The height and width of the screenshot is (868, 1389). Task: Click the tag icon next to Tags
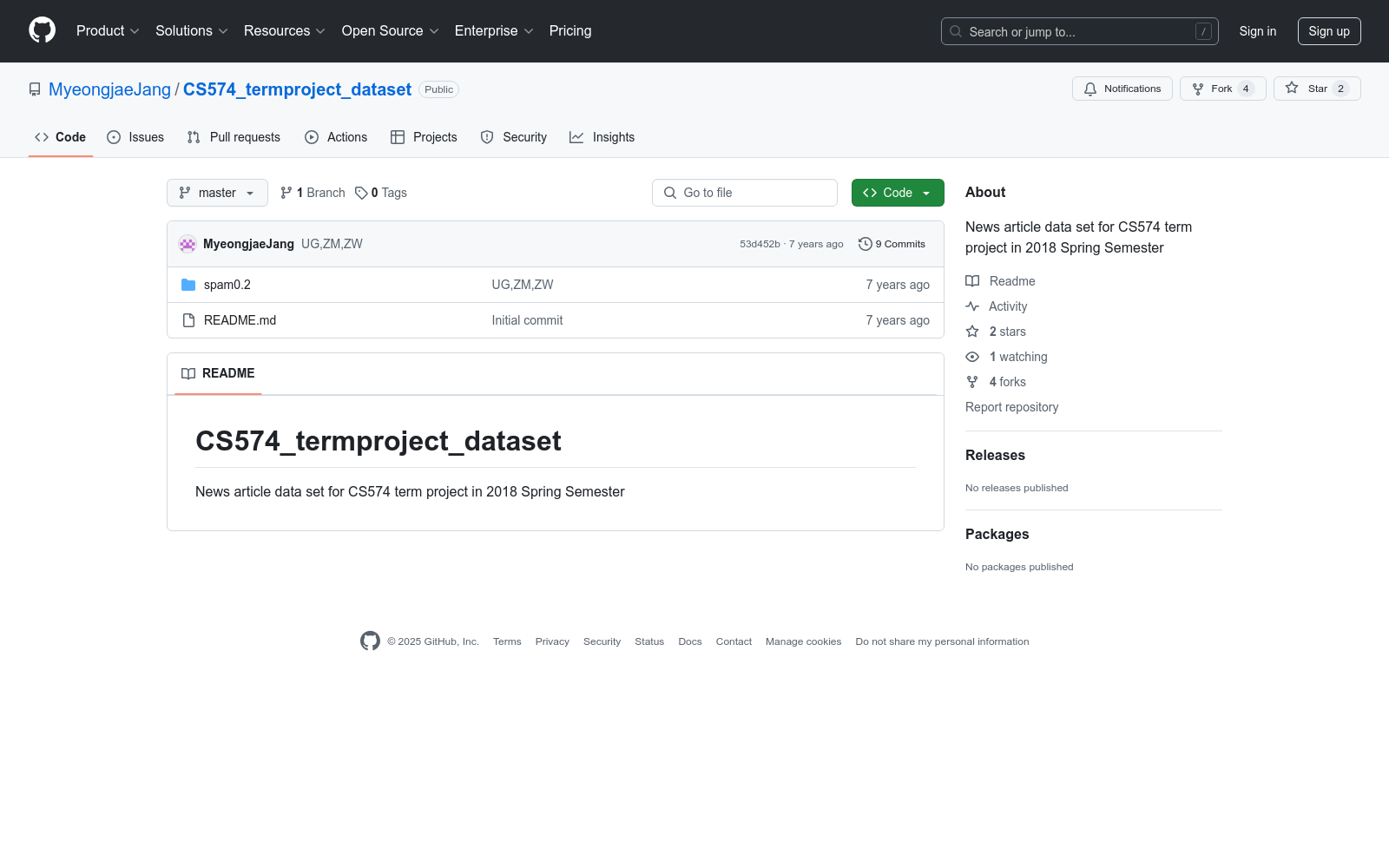(x=361, y=193)
